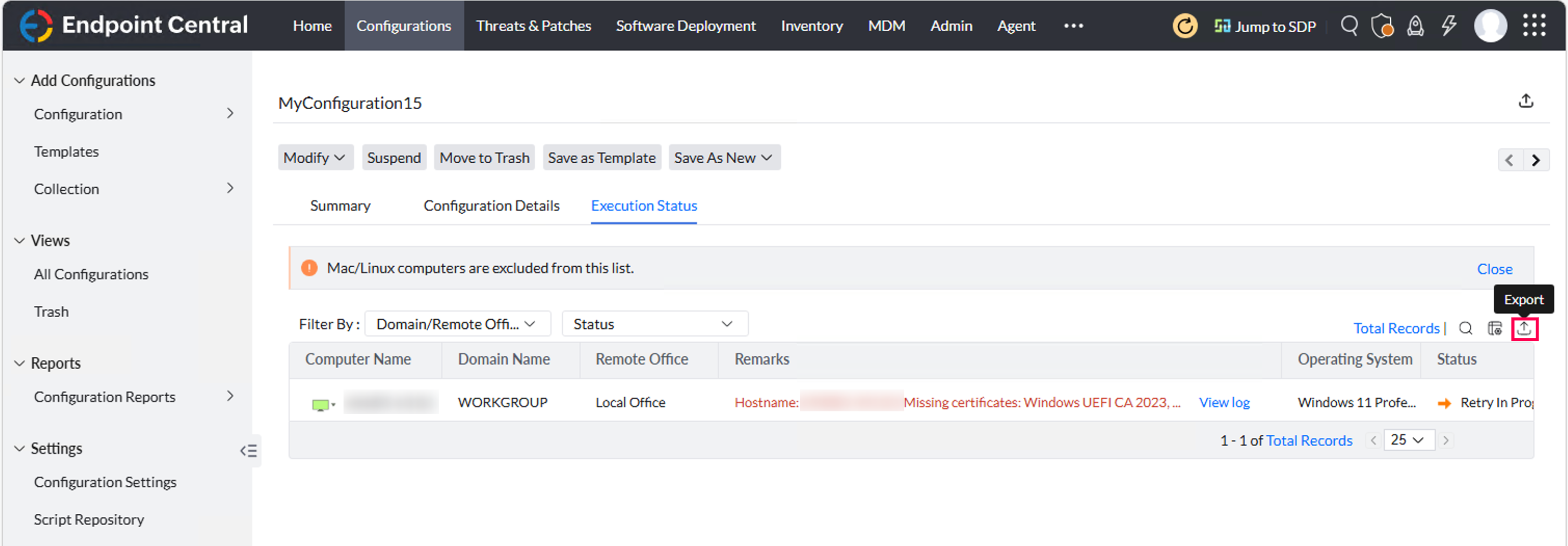Click the Suspend button

(x=394, y=158)
